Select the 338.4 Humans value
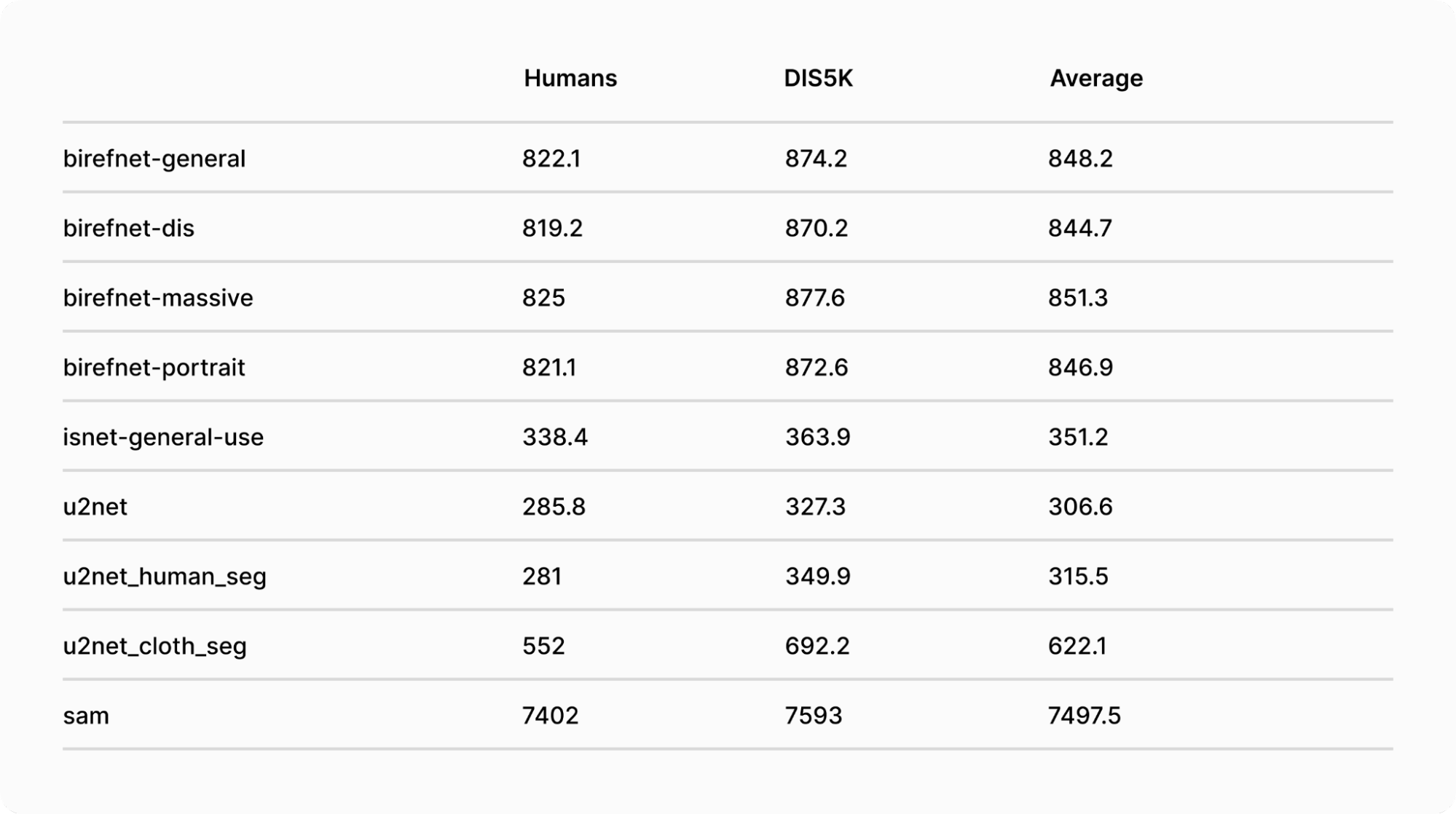 tap(554, 437)
